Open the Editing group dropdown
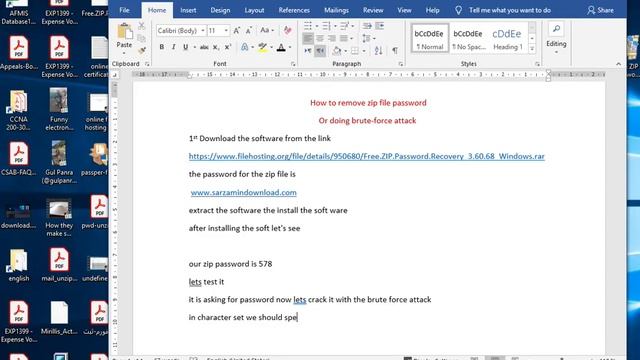 [556, 46]
